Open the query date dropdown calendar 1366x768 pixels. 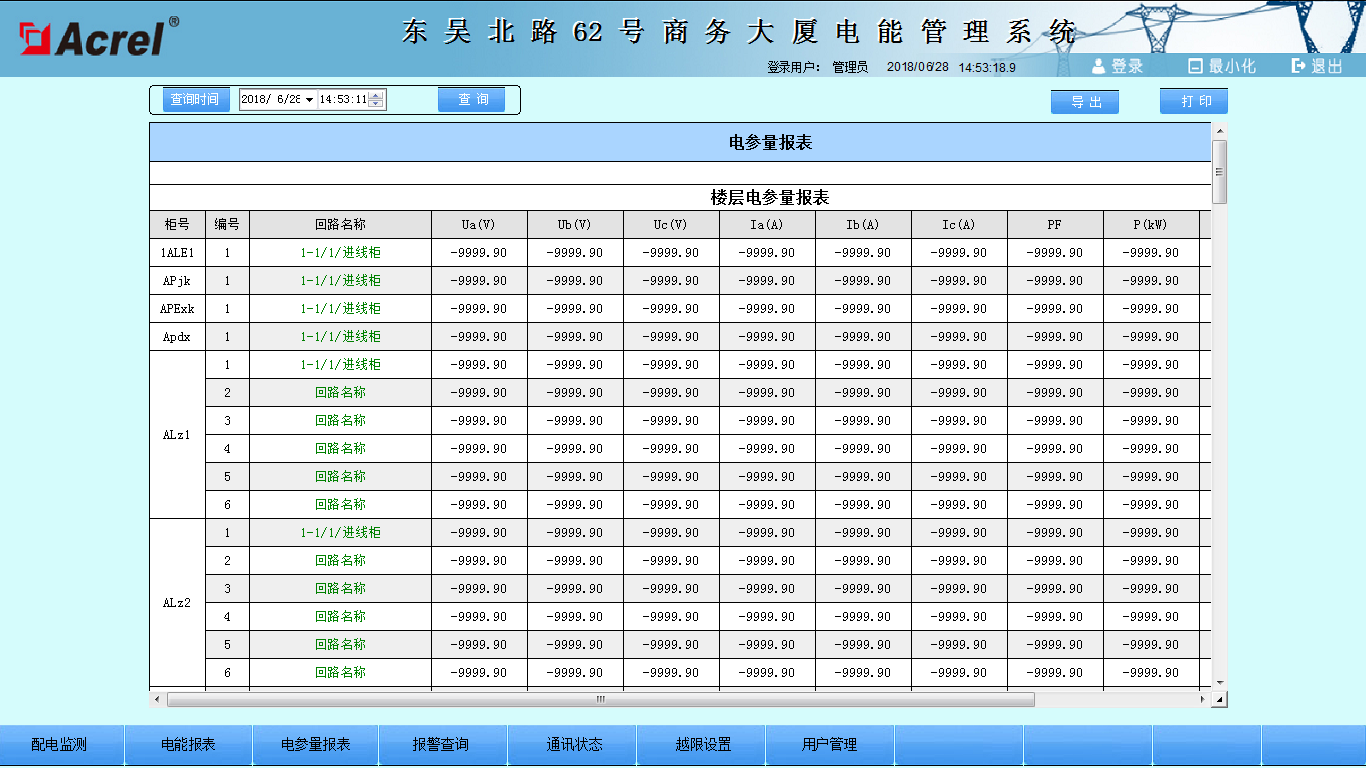coord(309,100)
